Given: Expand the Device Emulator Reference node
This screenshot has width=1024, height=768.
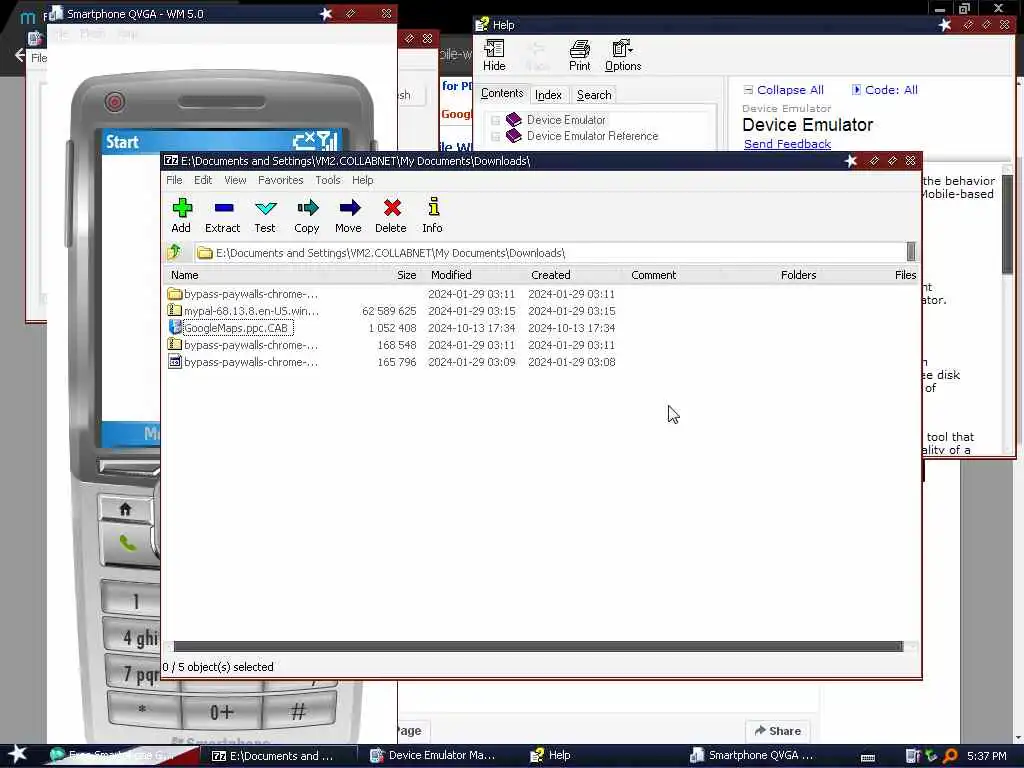Looking at the screenshot, I should pos(496,136).
